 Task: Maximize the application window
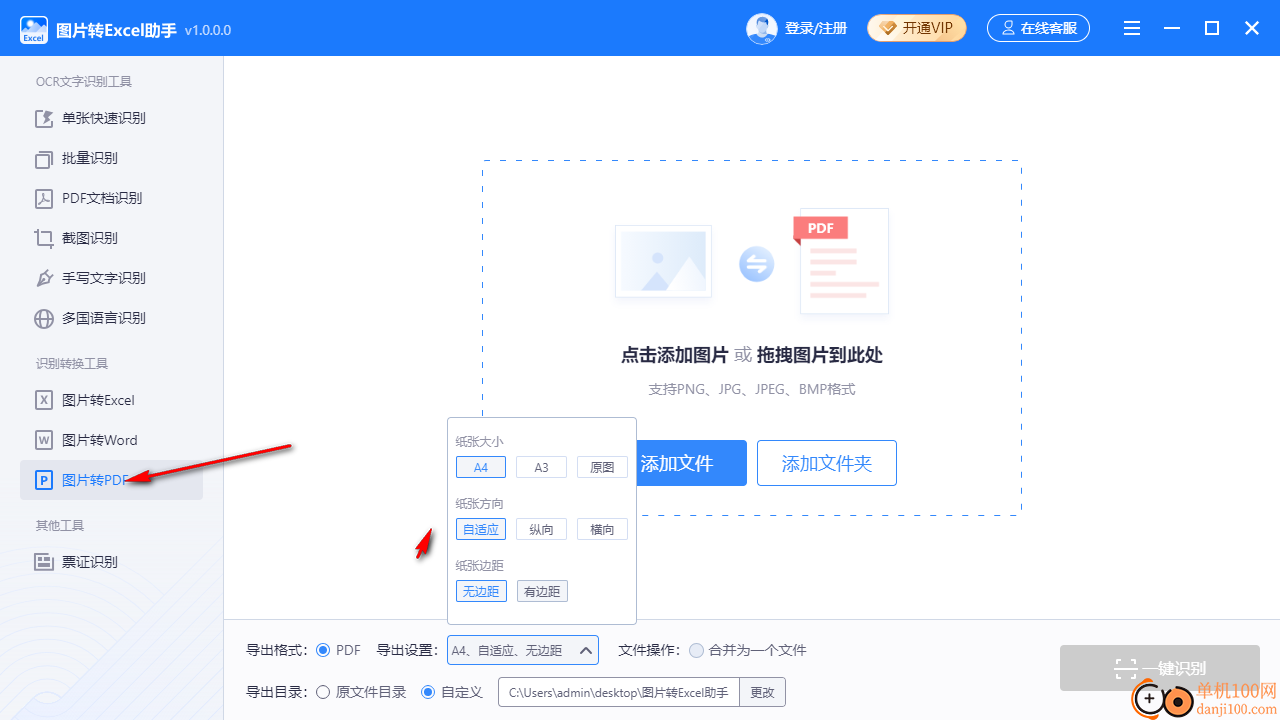coord(1212,29)
